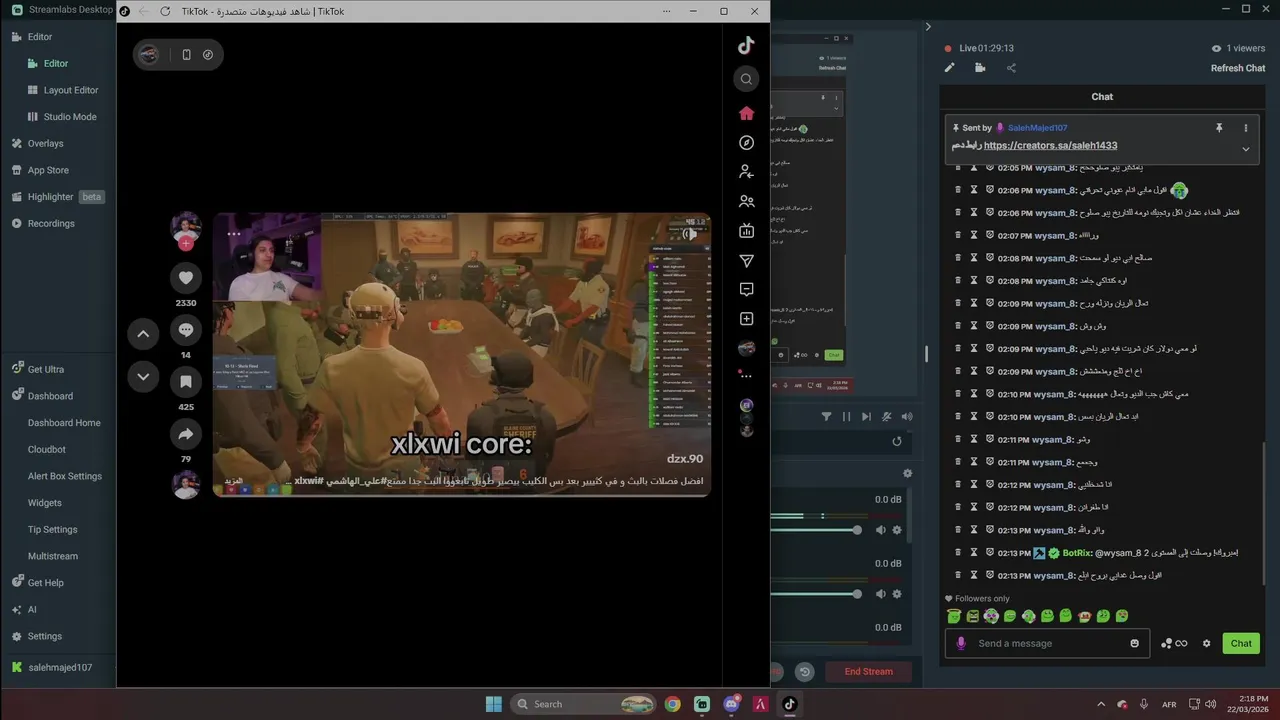Click the share stream icon
Screen dimensions: 1280x720
[1011, 68]
